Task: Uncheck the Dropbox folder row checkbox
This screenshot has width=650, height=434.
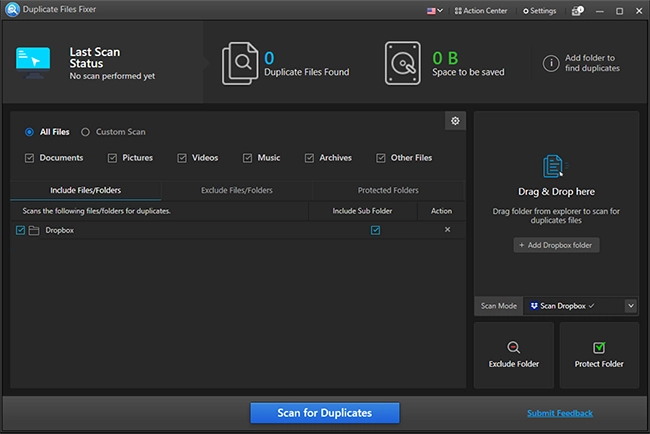Action: pos(20,230)
